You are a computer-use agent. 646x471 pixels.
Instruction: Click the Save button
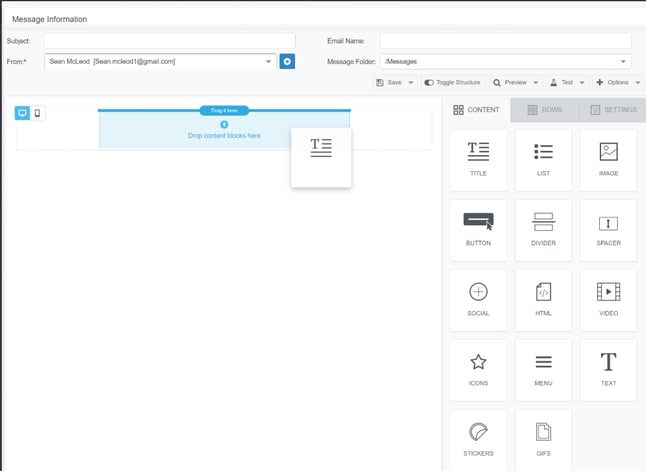[389, 82]
